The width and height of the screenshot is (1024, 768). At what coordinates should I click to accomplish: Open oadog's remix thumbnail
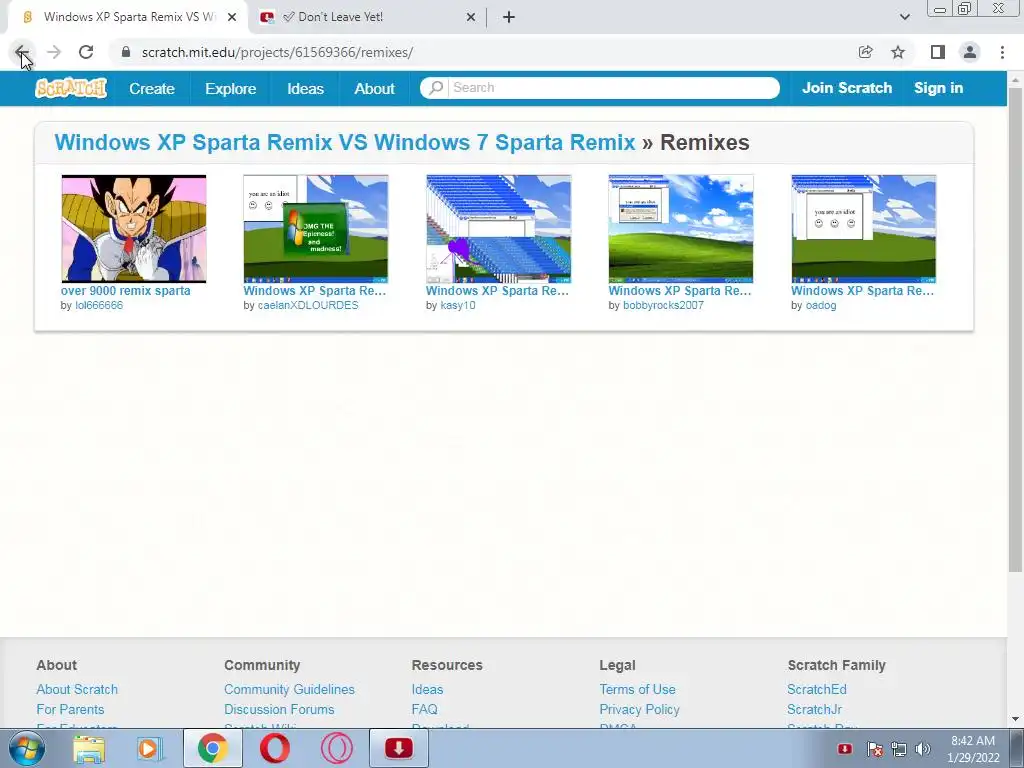[x=863, y=229]
